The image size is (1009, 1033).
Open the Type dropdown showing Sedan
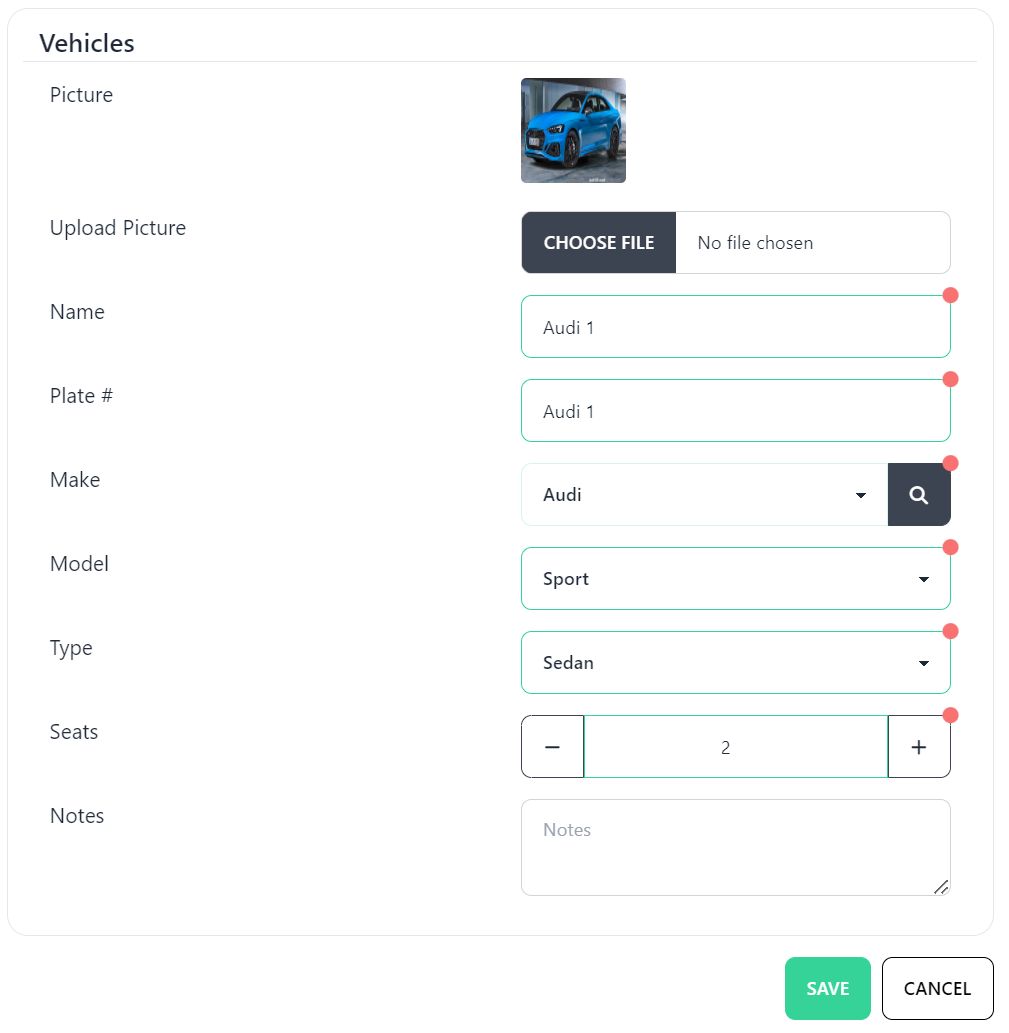pyautogui.click(x=735, y=663)
